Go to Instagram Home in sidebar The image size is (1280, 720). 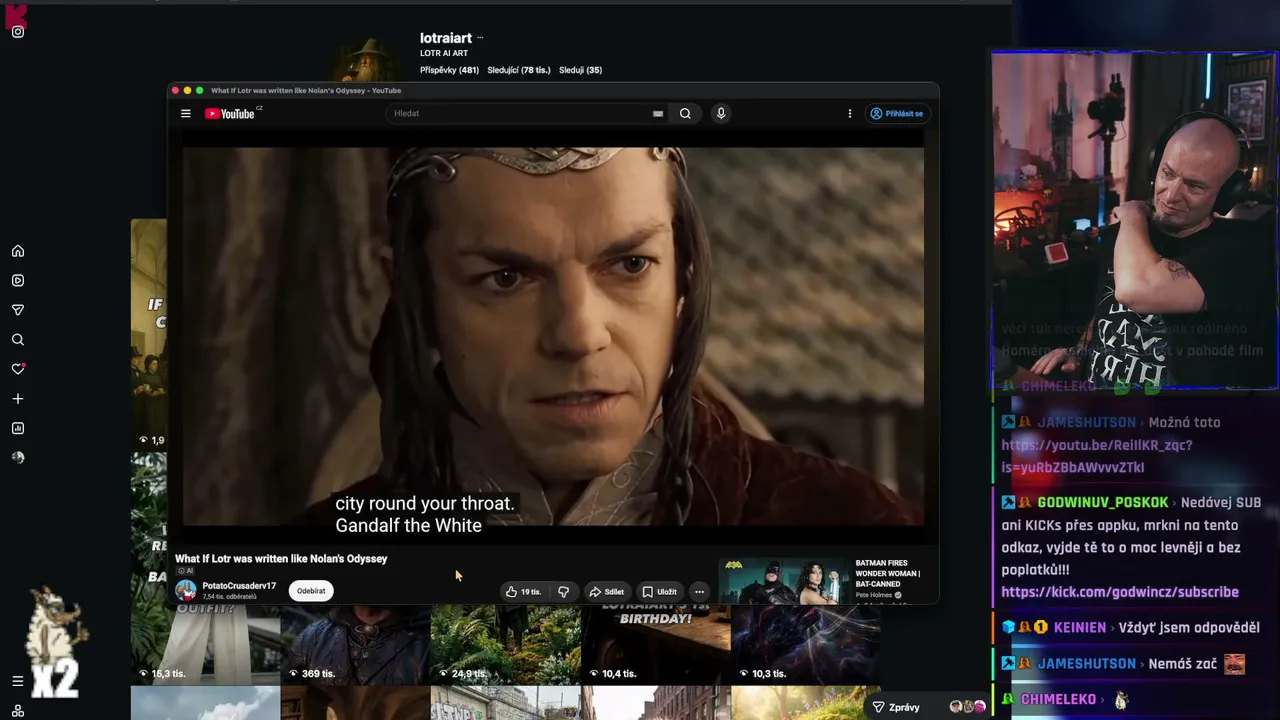[18, 251]
